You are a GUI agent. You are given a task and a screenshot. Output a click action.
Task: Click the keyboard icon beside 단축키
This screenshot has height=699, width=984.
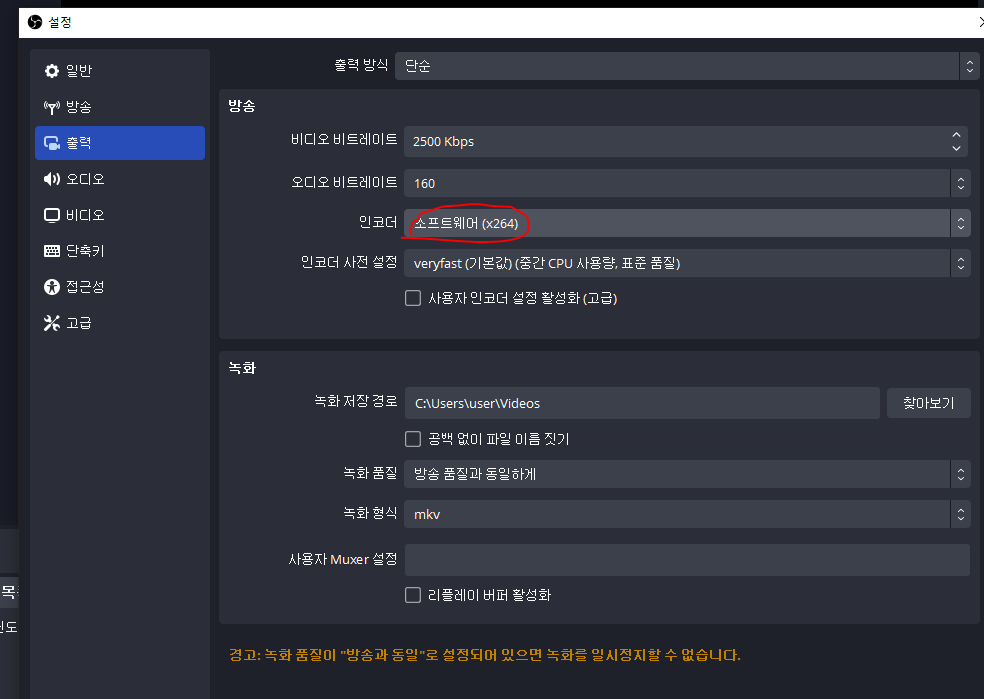tap(51, 251)
